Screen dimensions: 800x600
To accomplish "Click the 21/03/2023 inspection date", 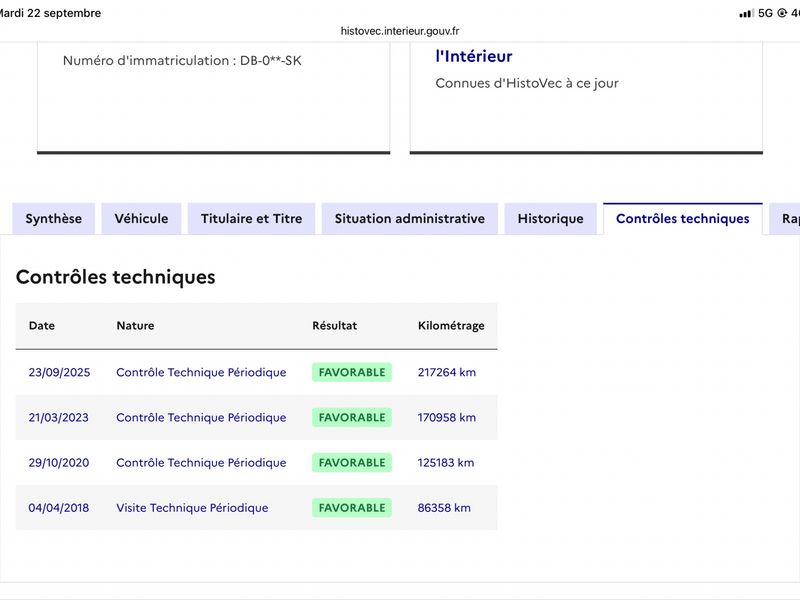I will pyautogui.click(x=59, y=417).
